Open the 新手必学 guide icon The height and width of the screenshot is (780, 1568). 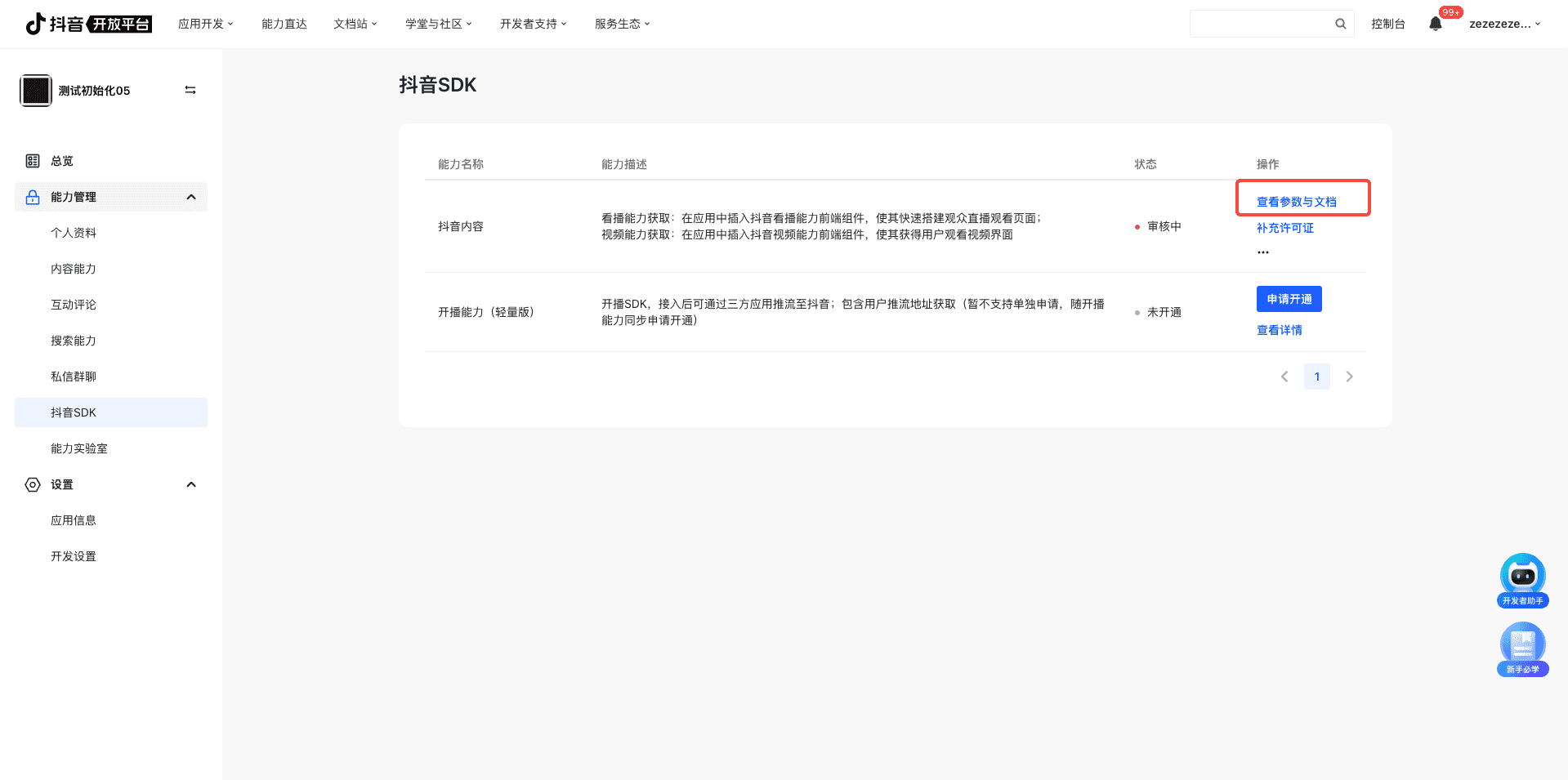(x=1522, y=649)
